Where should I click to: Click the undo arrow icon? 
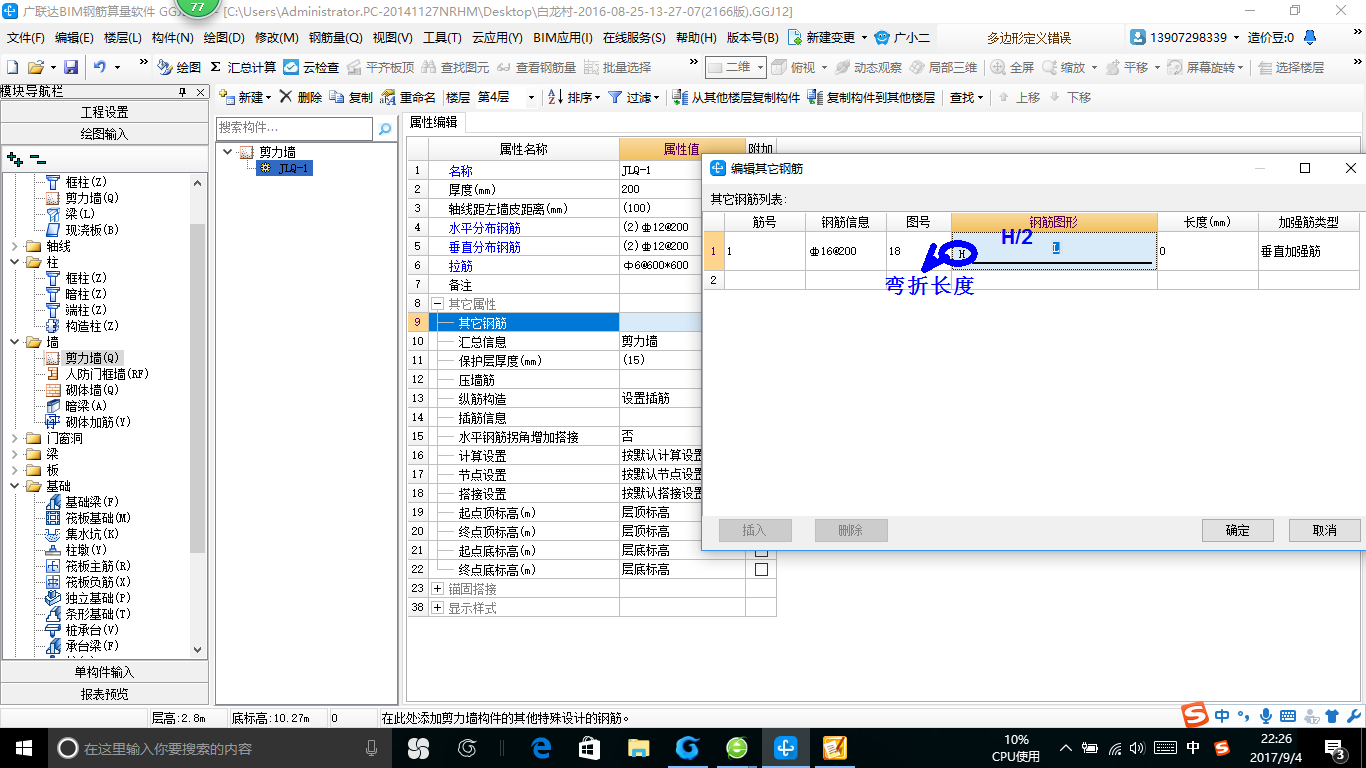[99, 67]
